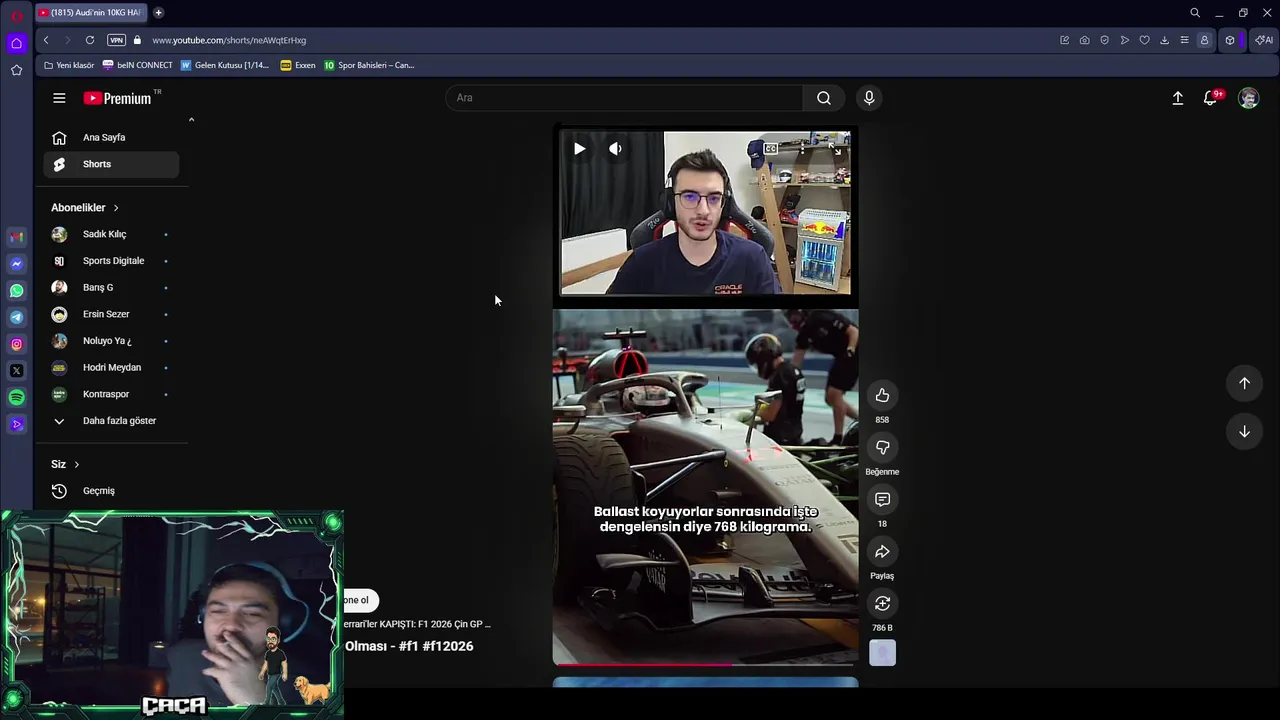Viewport: 1280px width, 720px height.
Task: Open Yeni klasör bookmark folder
Action: click(69, 65)
